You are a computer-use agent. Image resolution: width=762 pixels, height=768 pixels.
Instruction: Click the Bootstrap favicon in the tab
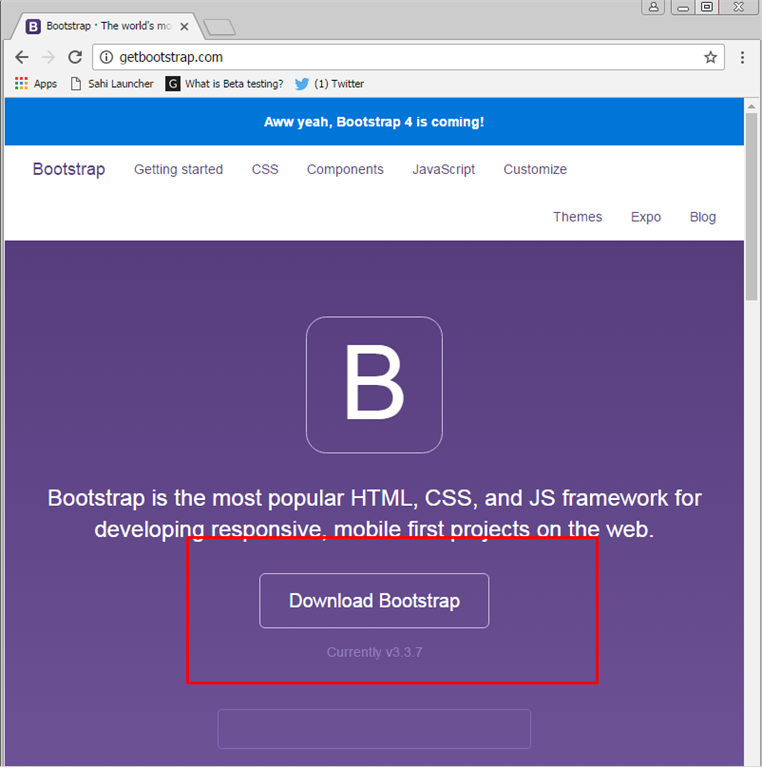(x=33, y=26)
